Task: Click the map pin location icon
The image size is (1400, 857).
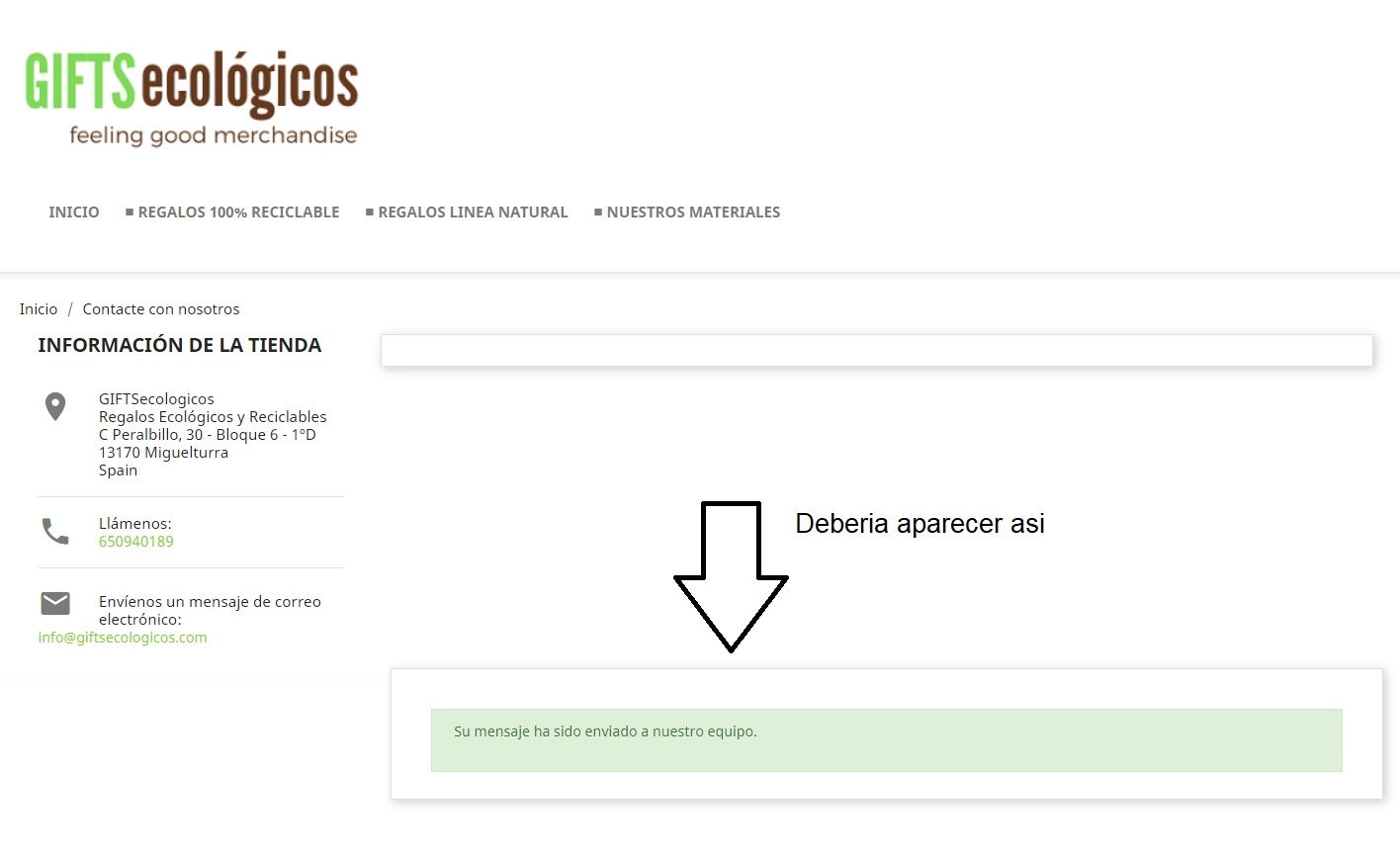Action: [55, 406]
